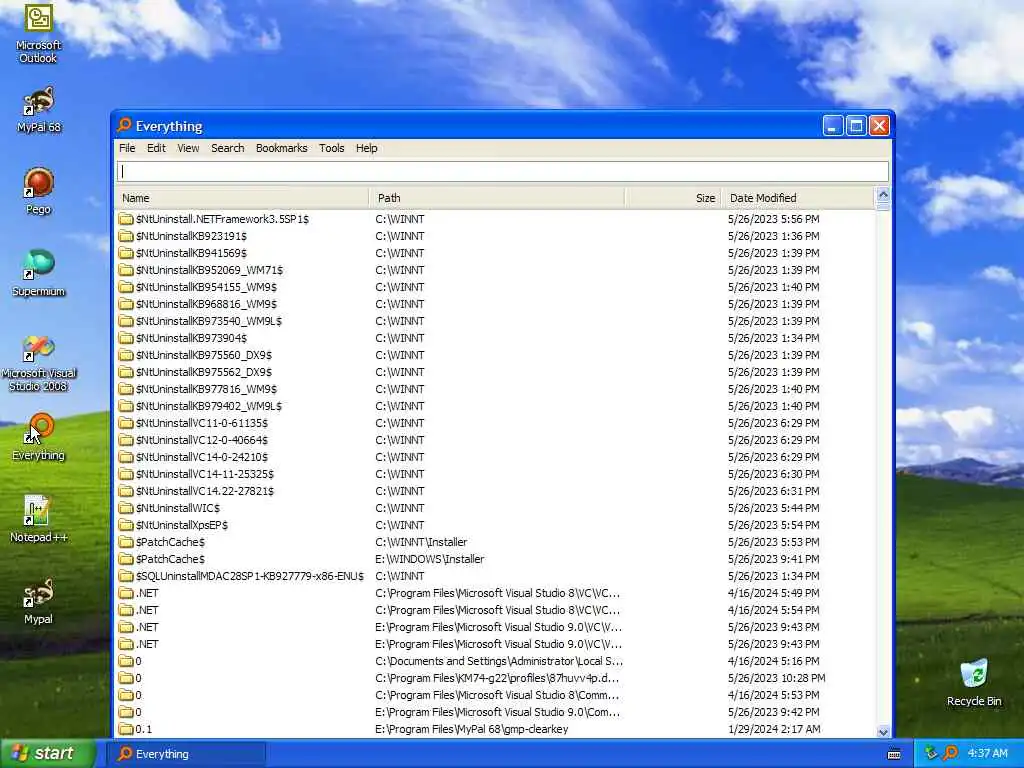This screenshot has height=768, width=1024.
Task: Select .NET folder modified 4/16/2024 5:49 PM
Action: click(494, 593)
